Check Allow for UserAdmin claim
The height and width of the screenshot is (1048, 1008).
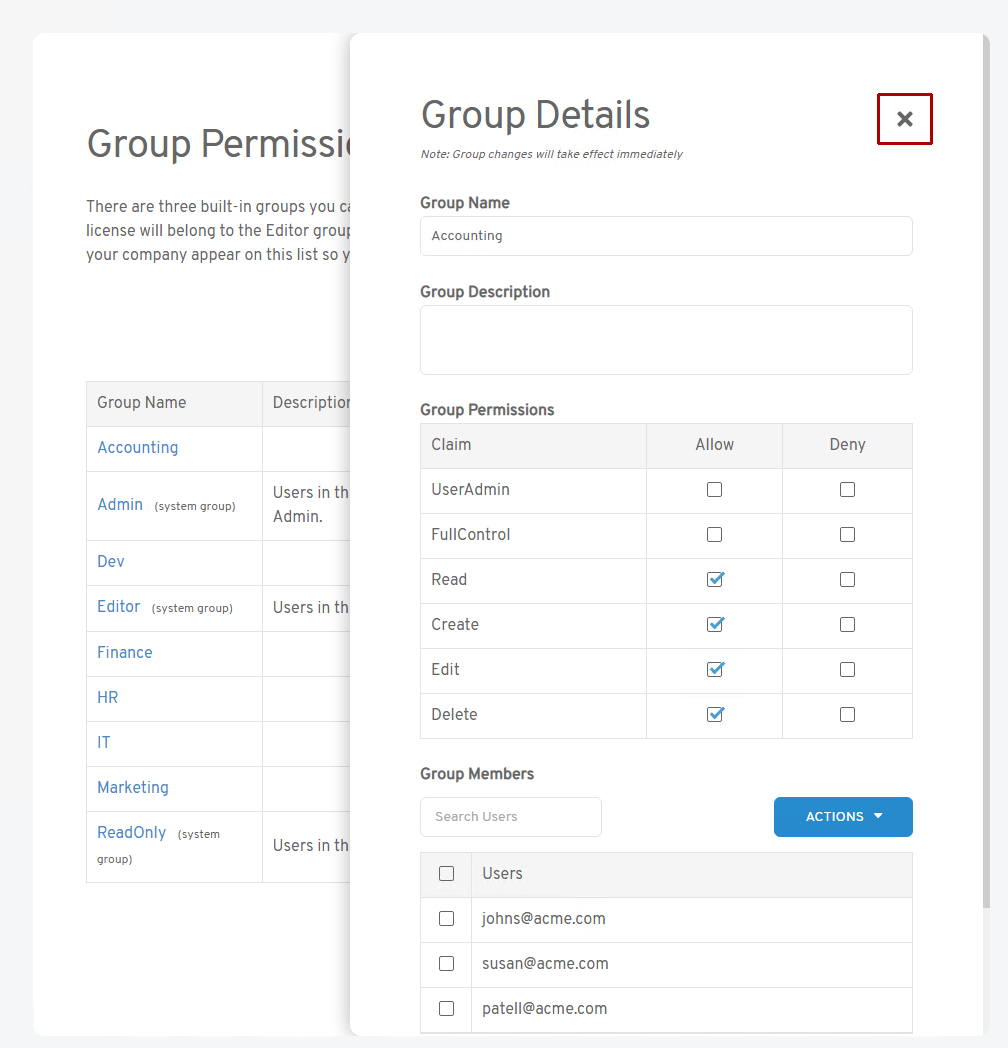tap(714, 490)
